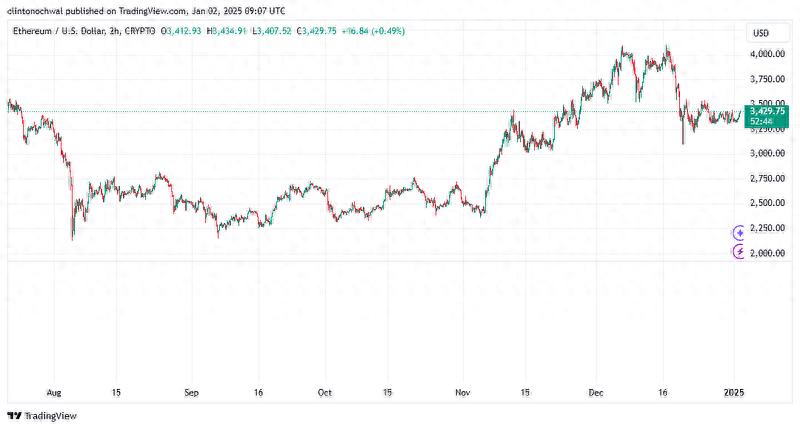Select the Dec marker on time axis
The width and height of the screenshot is (800, 429).
[597, 393]
